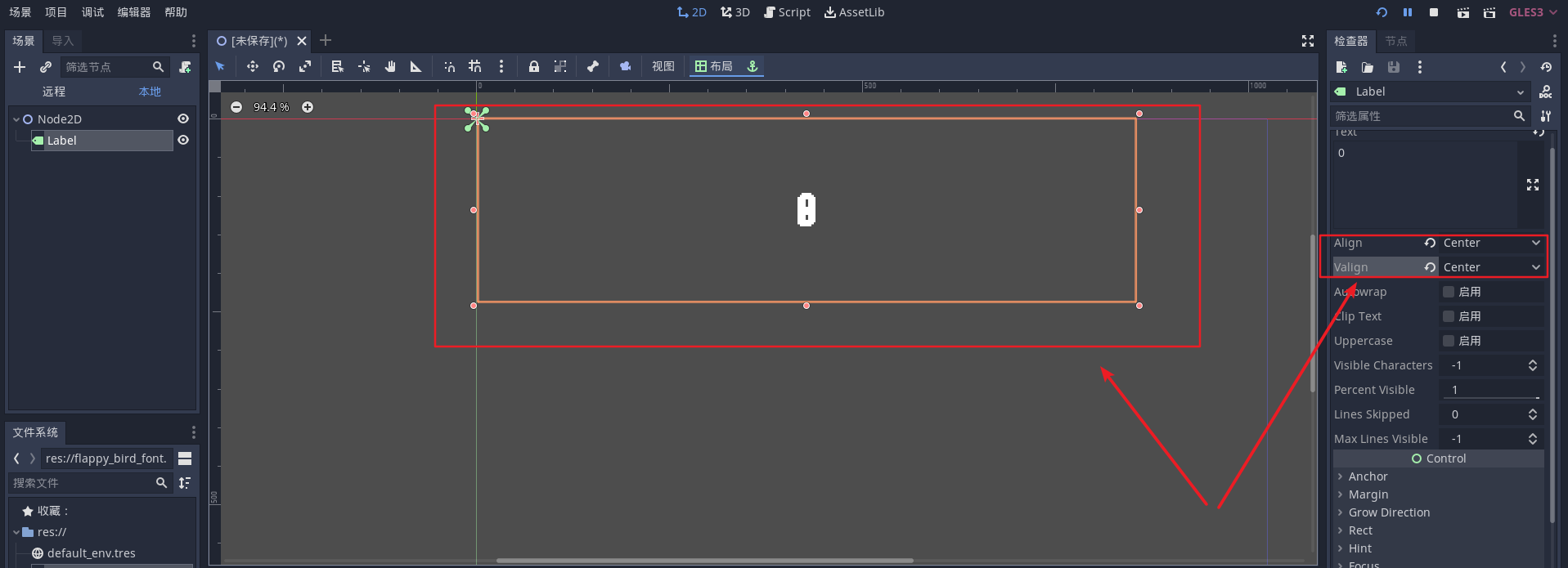Switch to the 本地 local tree
Image resolution: width=1568 pixels, height=568 pixels.
pyautogui.click(x=150, y=92)
